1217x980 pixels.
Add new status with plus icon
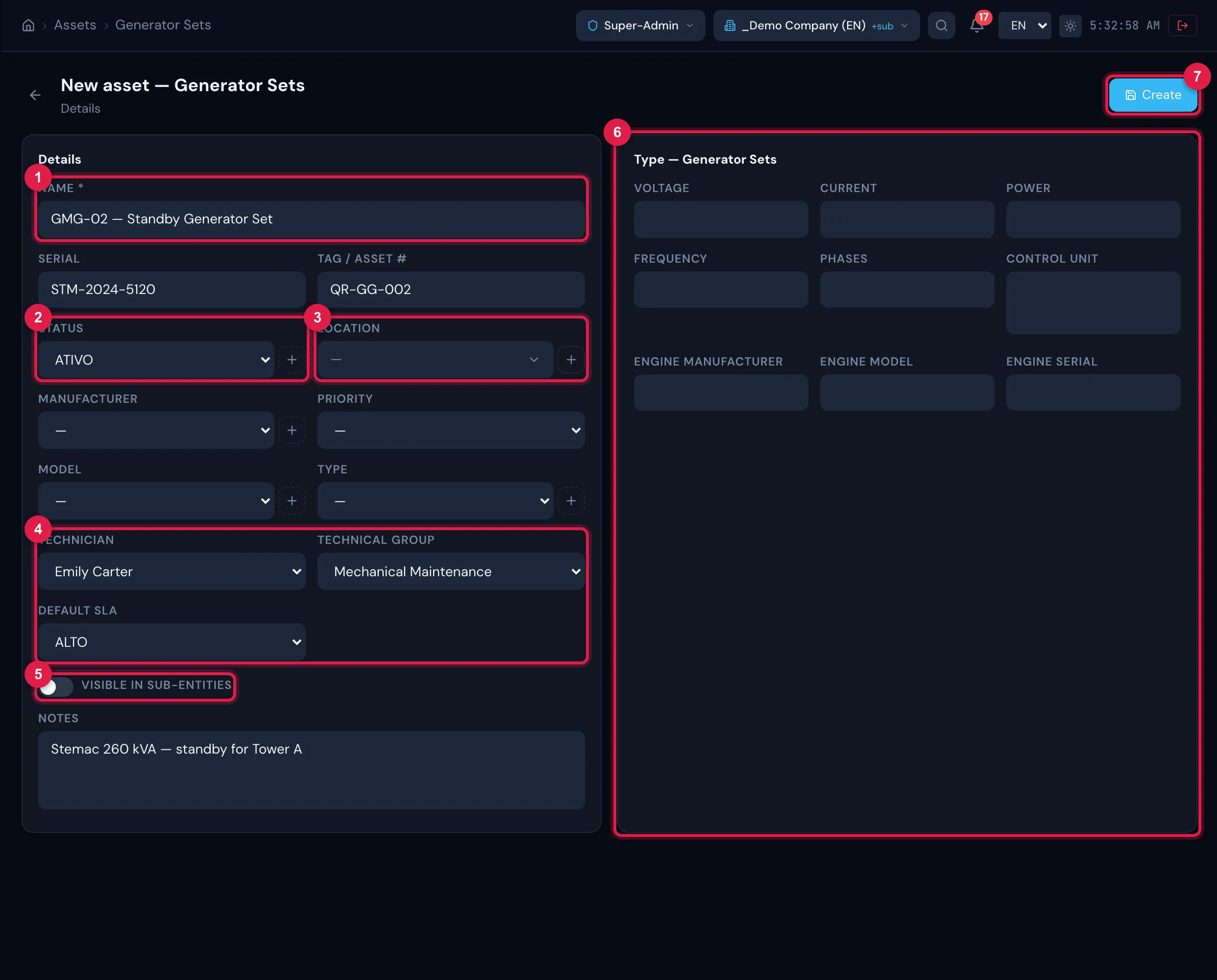pos(292,360)
